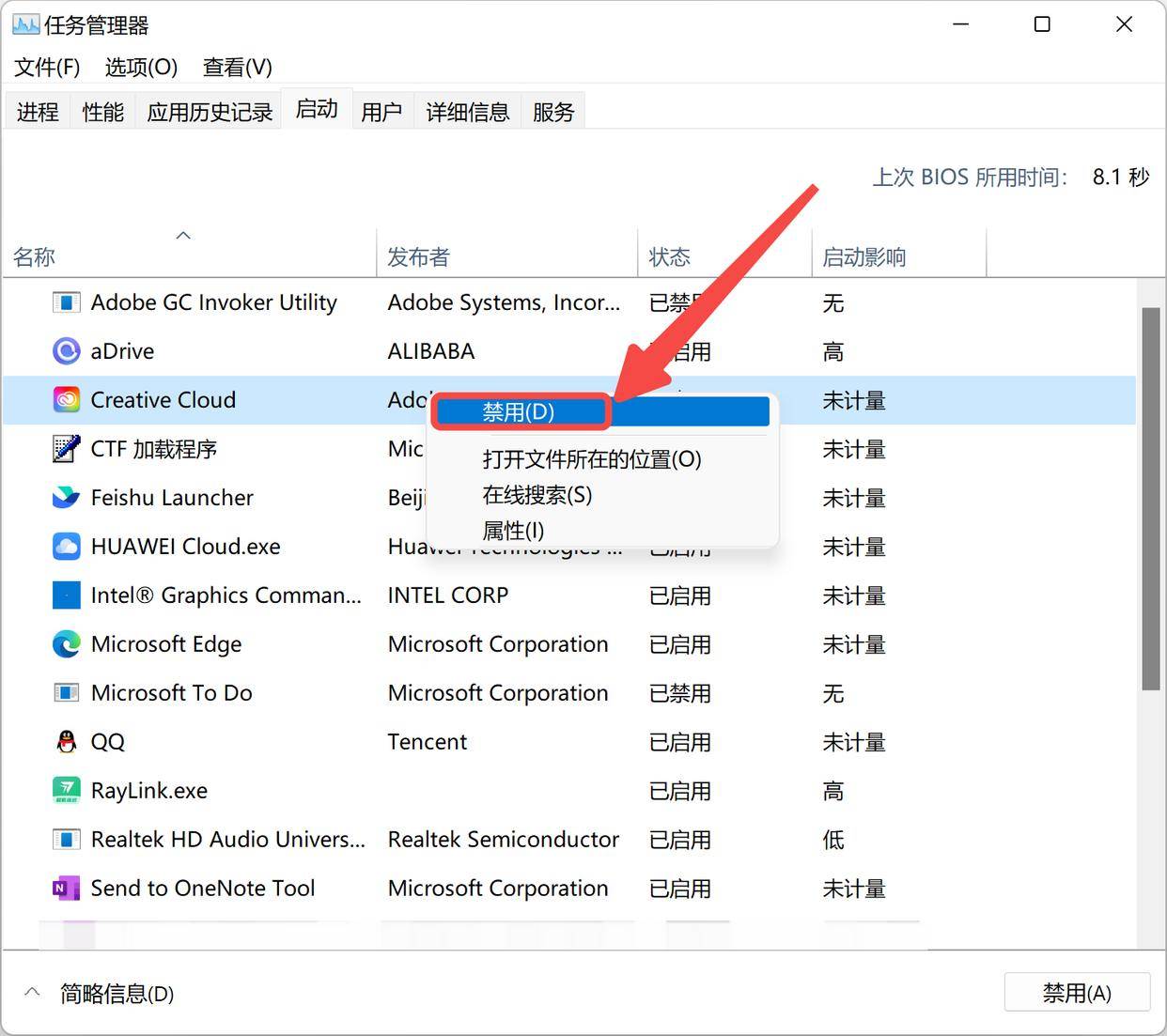Click 无 impact in Adobe GC Invoker row
This screenshot has height=1036, width=1167.
tap(833, 302)
